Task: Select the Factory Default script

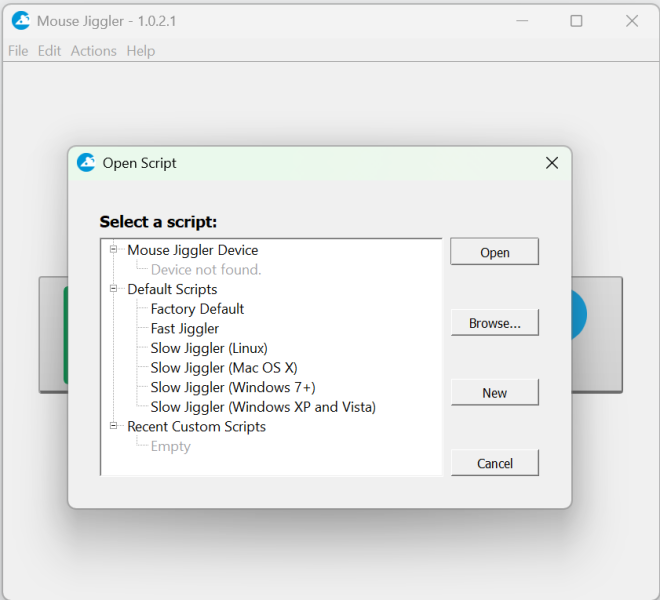Action: [x=197, y=309]
